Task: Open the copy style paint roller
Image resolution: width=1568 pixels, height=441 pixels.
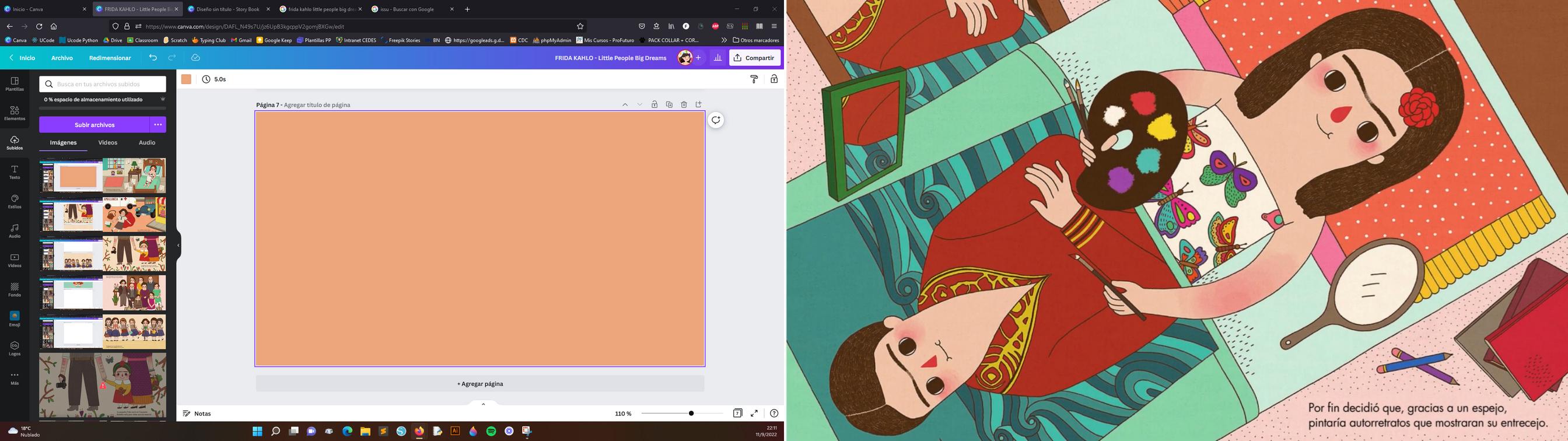Action: pyautogui.click(x=754, y=79)
